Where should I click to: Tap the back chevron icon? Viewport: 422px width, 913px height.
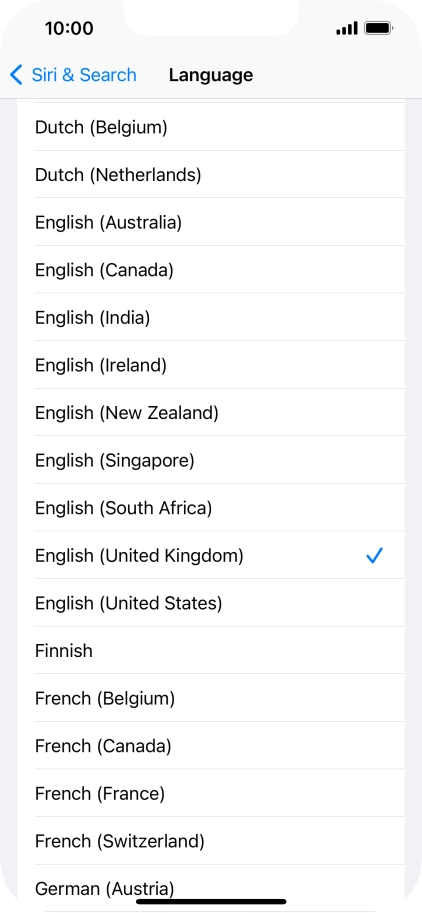coord(16,75)
